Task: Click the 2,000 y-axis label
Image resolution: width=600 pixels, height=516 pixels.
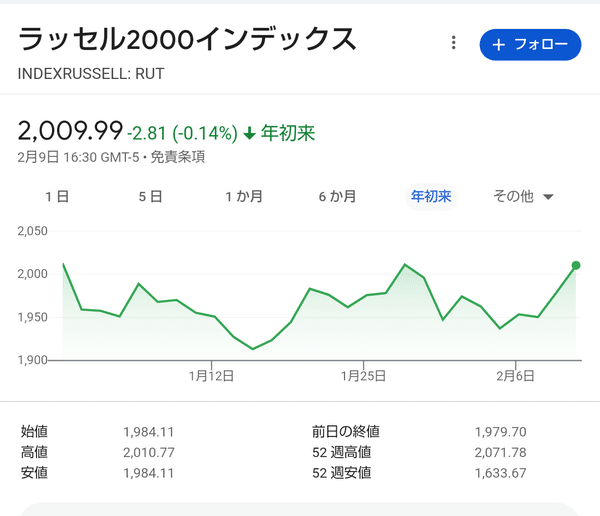Action: [x=33, y=274]
